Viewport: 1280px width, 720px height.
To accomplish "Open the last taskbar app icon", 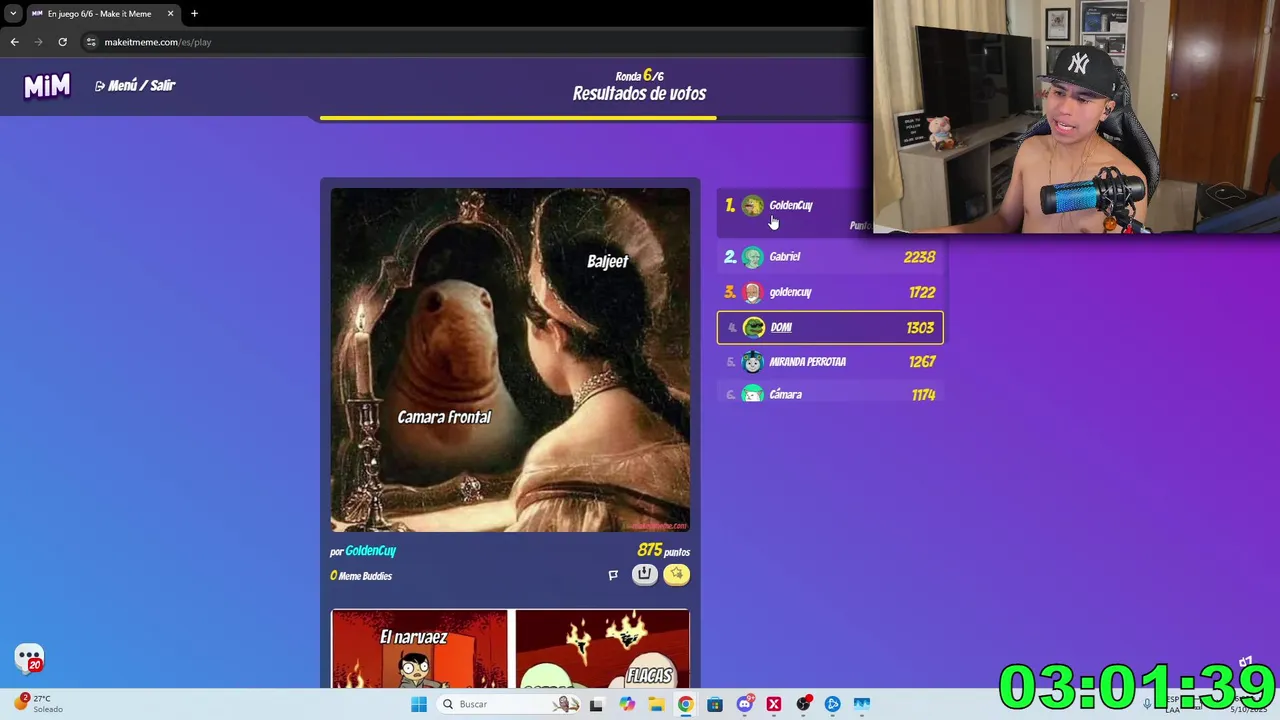I will (862, 704).
